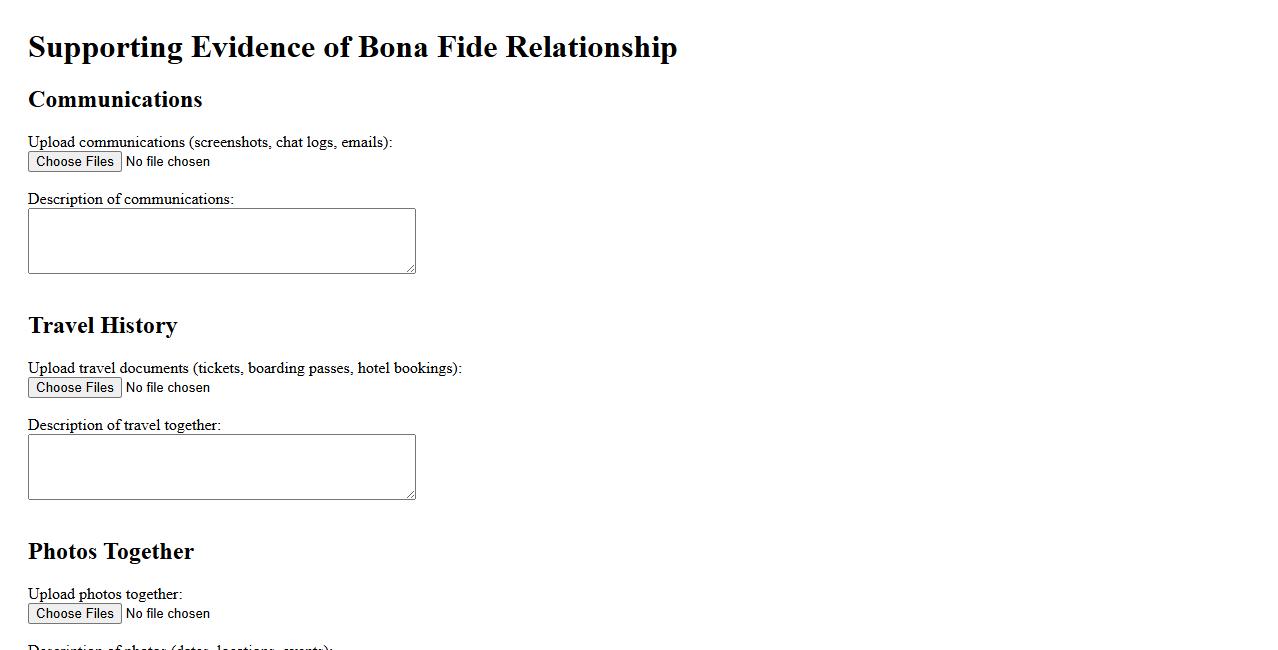This screenshot has height=650, width=1278.
Task: Click the "Description of communications:" label
Action: click(x=130, y=199)
